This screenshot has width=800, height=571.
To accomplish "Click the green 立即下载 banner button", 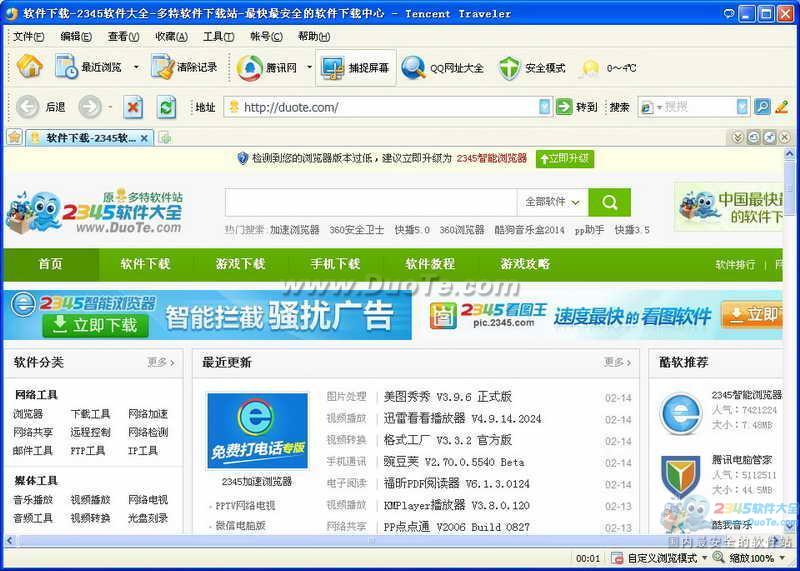I will point(95,325).
